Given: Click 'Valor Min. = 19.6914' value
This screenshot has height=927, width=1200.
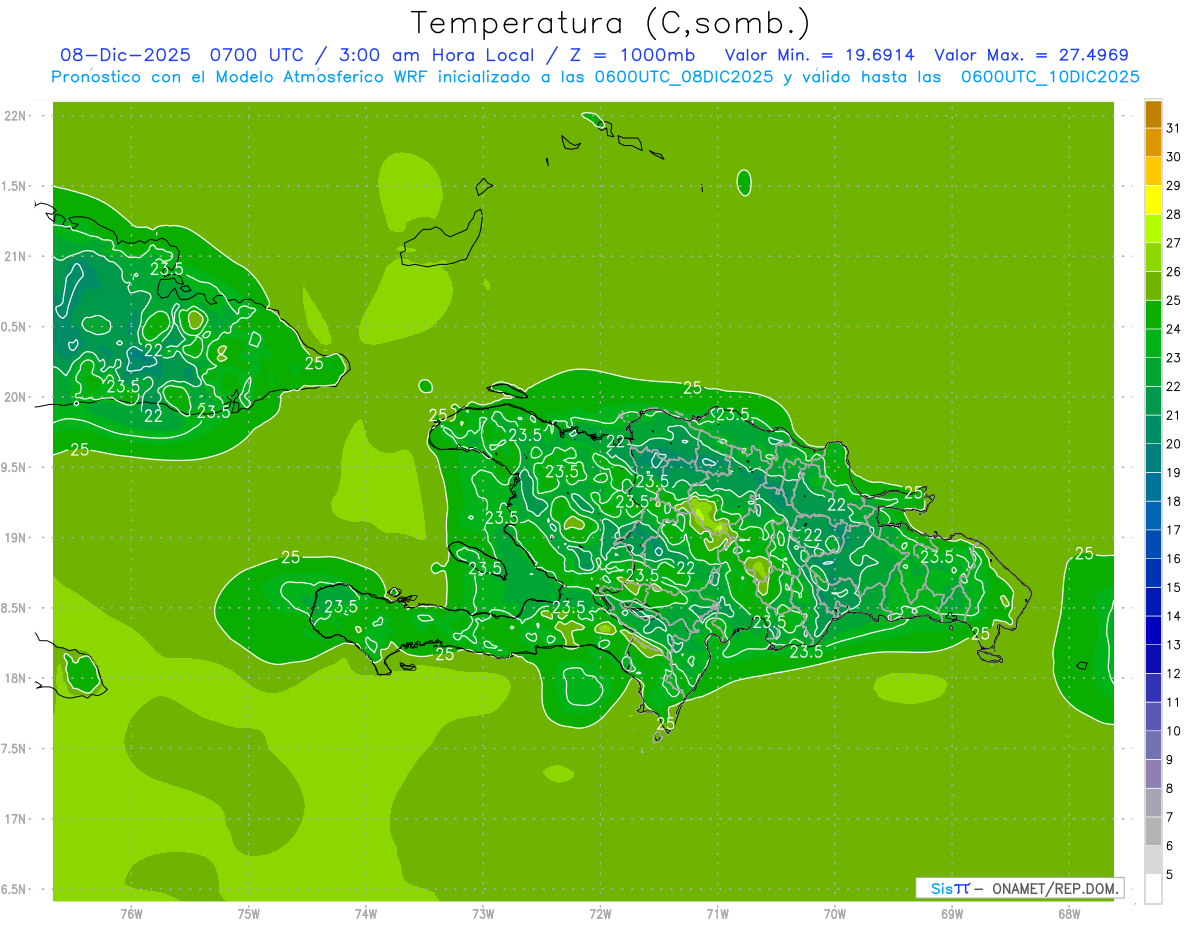Looking at the screenshot, I should pyautogui.click(x=820, y=55).
